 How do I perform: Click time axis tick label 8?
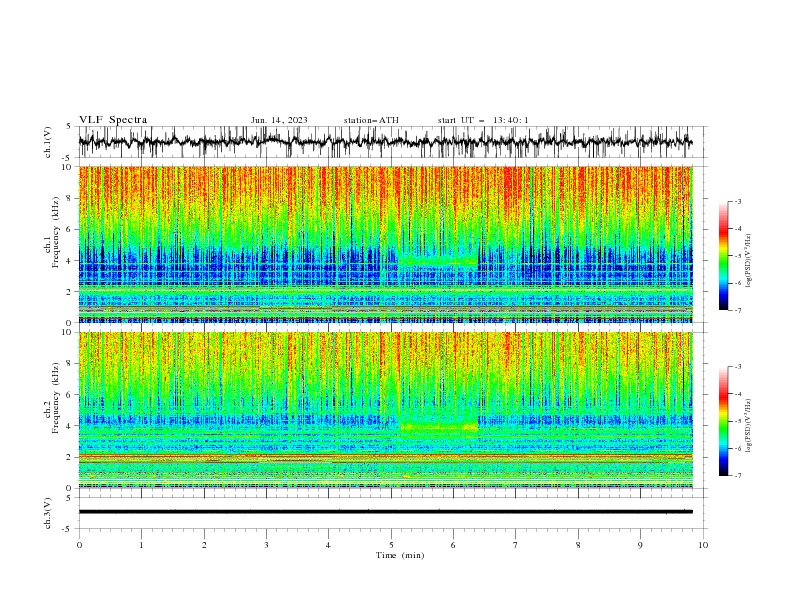click(x=578, y=545)
